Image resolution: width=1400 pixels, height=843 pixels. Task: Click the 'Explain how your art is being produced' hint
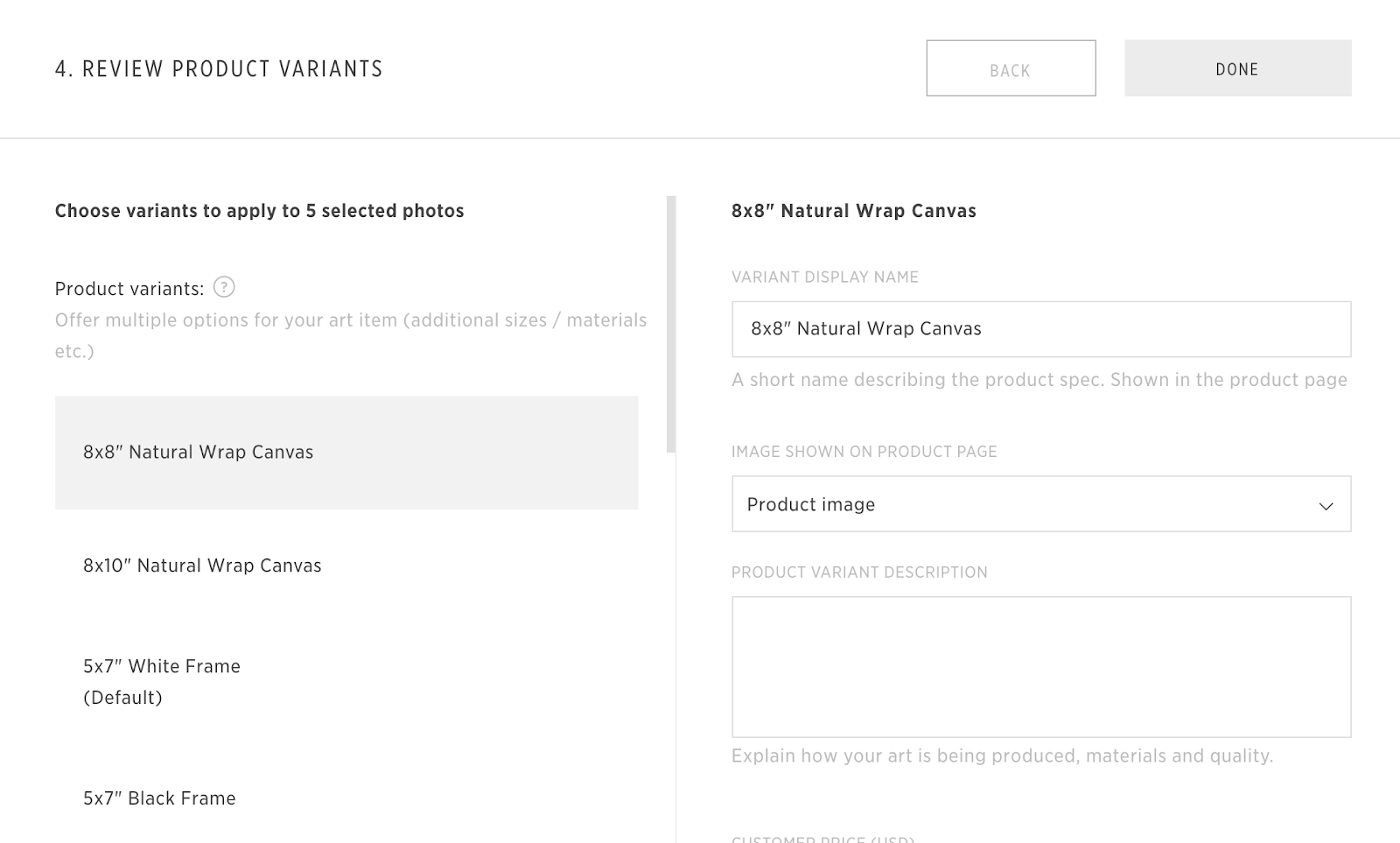1002,756
